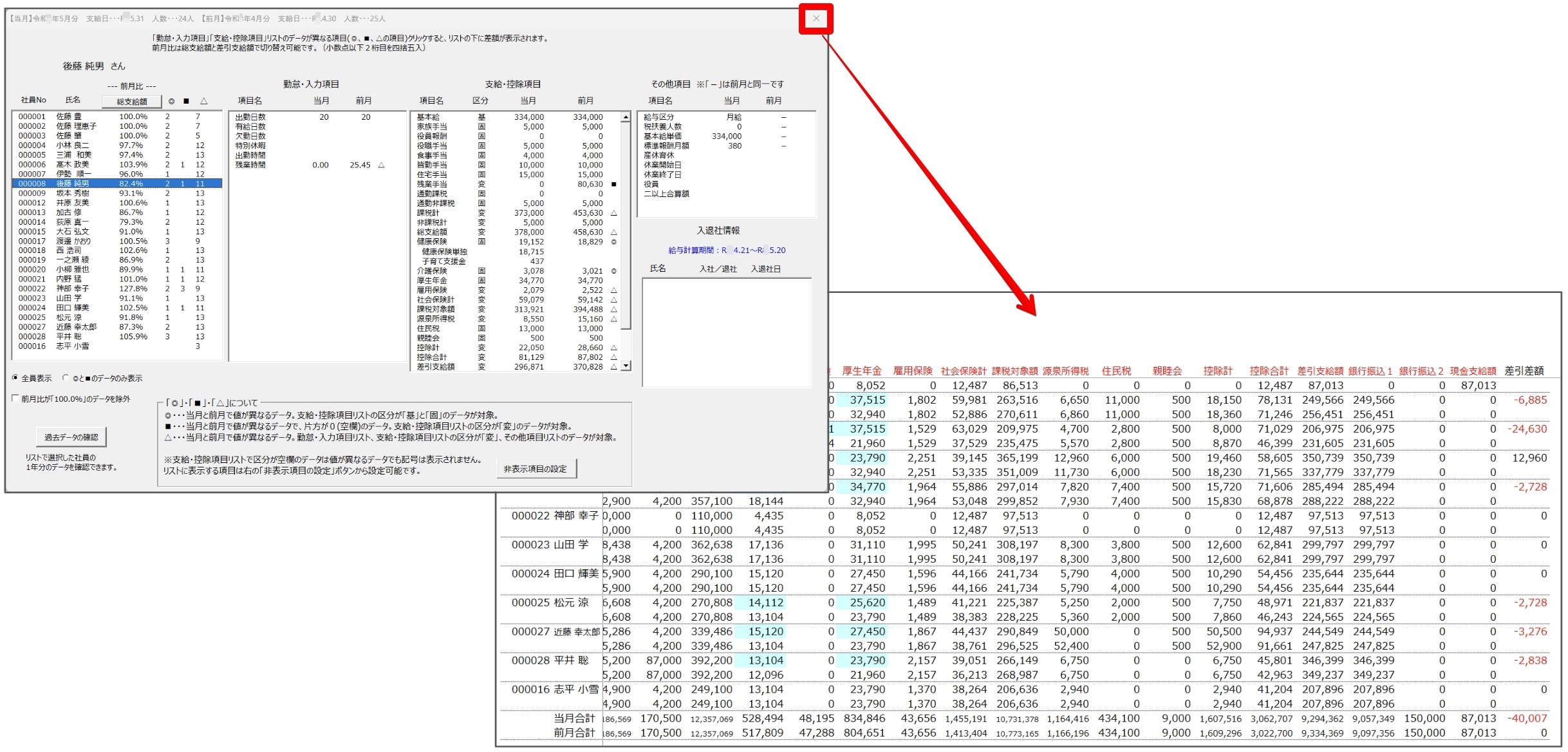This screenshot has height=752, width=1568.
Task: Click the 銀行振込１ column header in the spreadsheet
Action: pos(1370,371)
